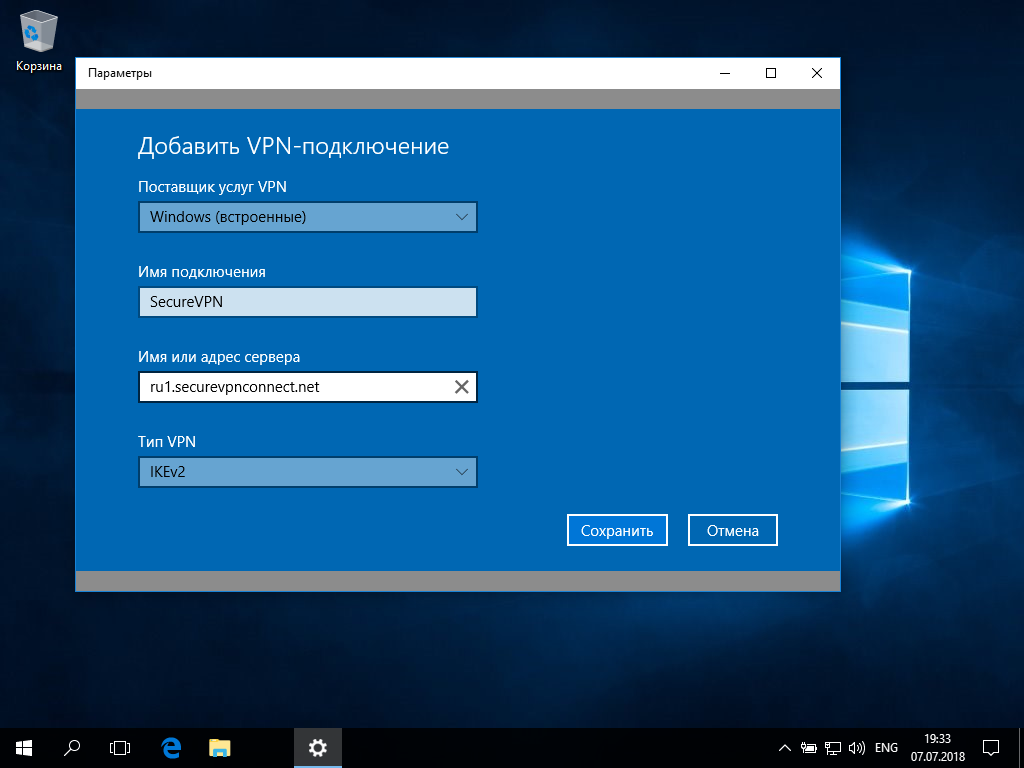Switch keyboard language via ENG indicator
This screenshot has height=768, width=1024.
pyautogui.click(x=885, y=747)
